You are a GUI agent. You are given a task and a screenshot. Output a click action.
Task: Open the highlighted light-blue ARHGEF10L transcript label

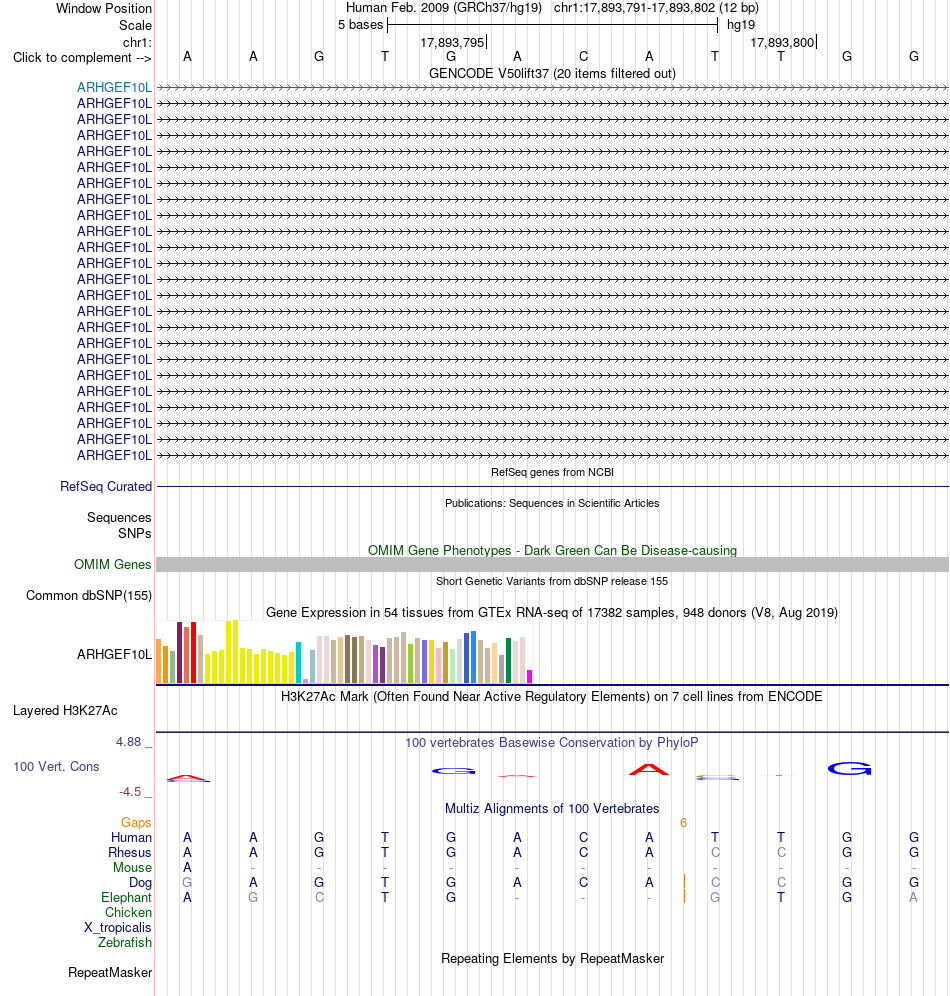coord(114,87)
